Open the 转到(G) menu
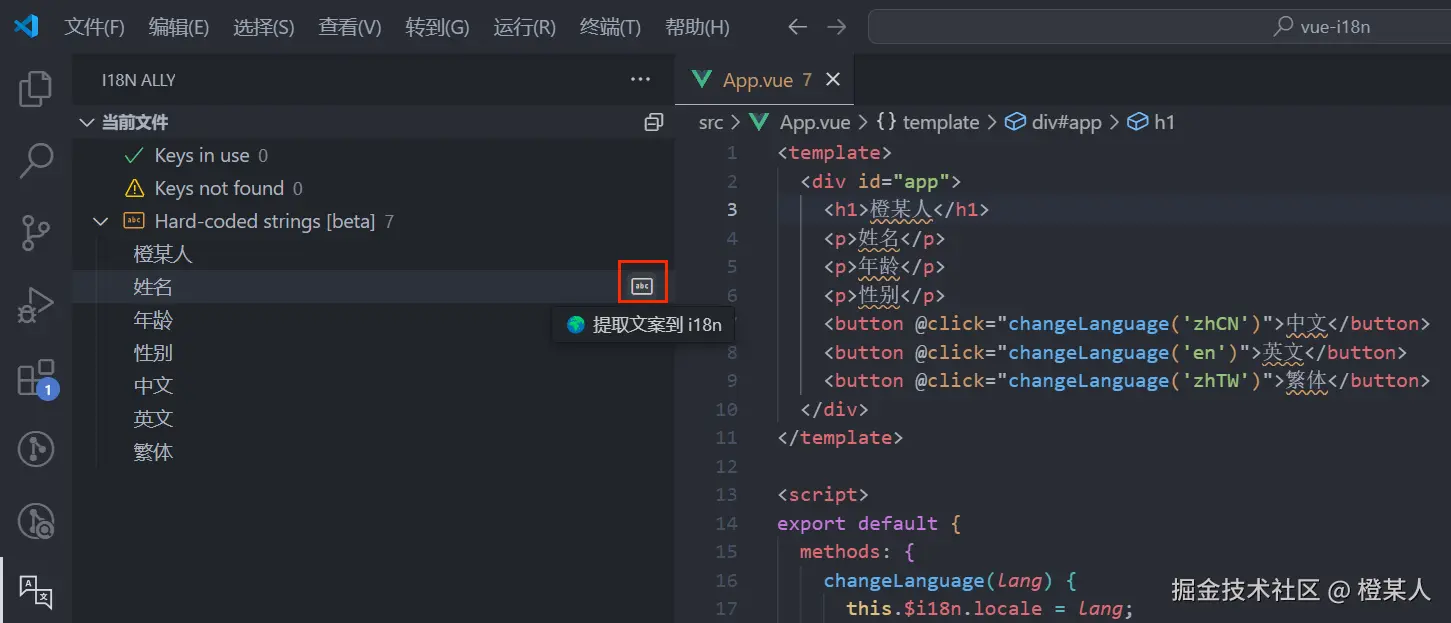Viewport: 1451px width, 623px height. point(437,27)
